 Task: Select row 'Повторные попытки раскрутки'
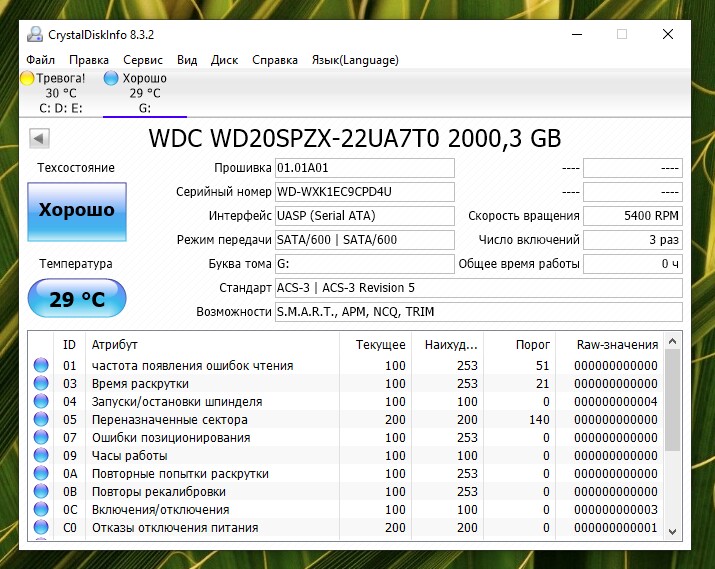(x=347, y=473)
